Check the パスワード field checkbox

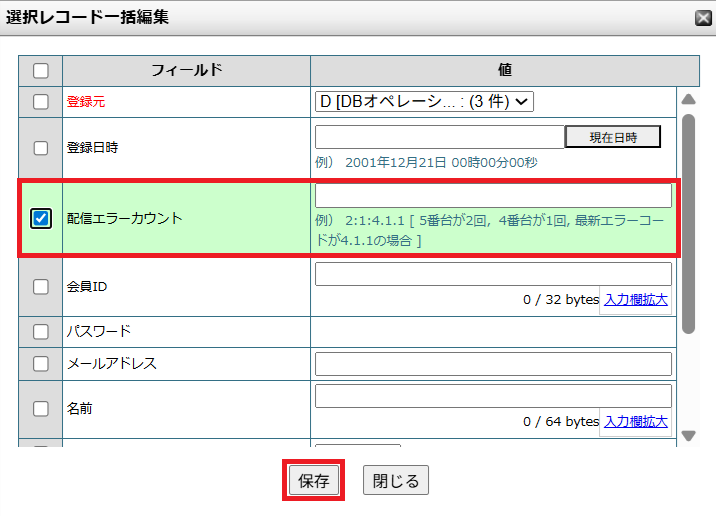tap(41, 331)
